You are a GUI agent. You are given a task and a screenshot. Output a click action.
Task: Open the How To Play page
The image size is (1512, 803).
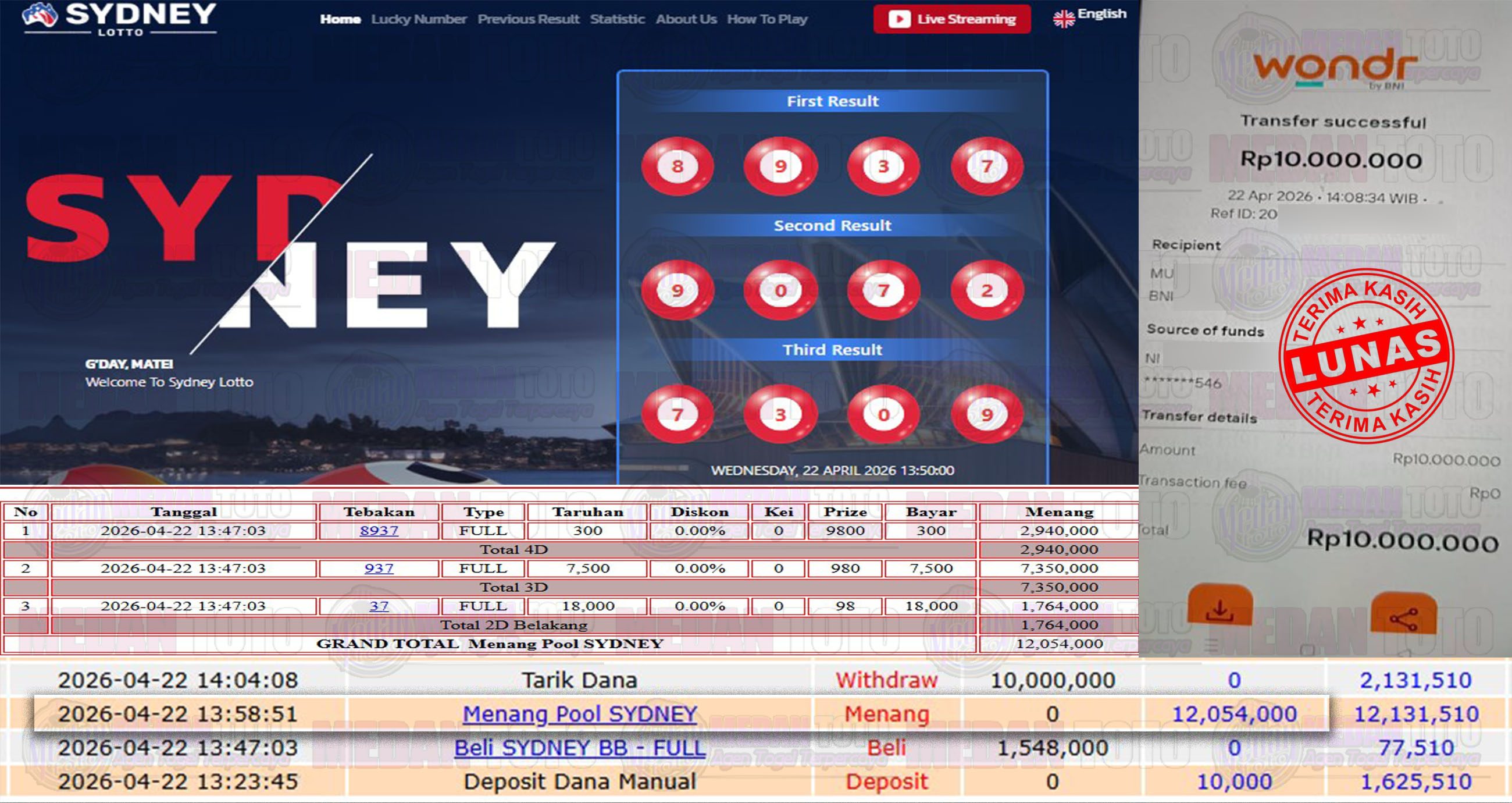tap(767, 19)
